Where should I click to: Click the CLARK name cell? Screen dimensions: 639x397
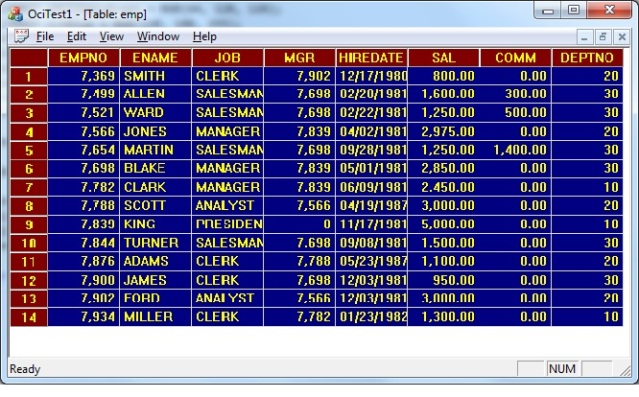[x=155, y=187]
